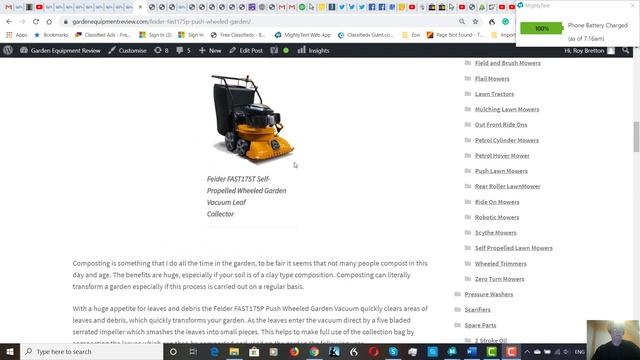Open the 8 pending updates item
Screen dimensions: 640x360
coord(161,51)
